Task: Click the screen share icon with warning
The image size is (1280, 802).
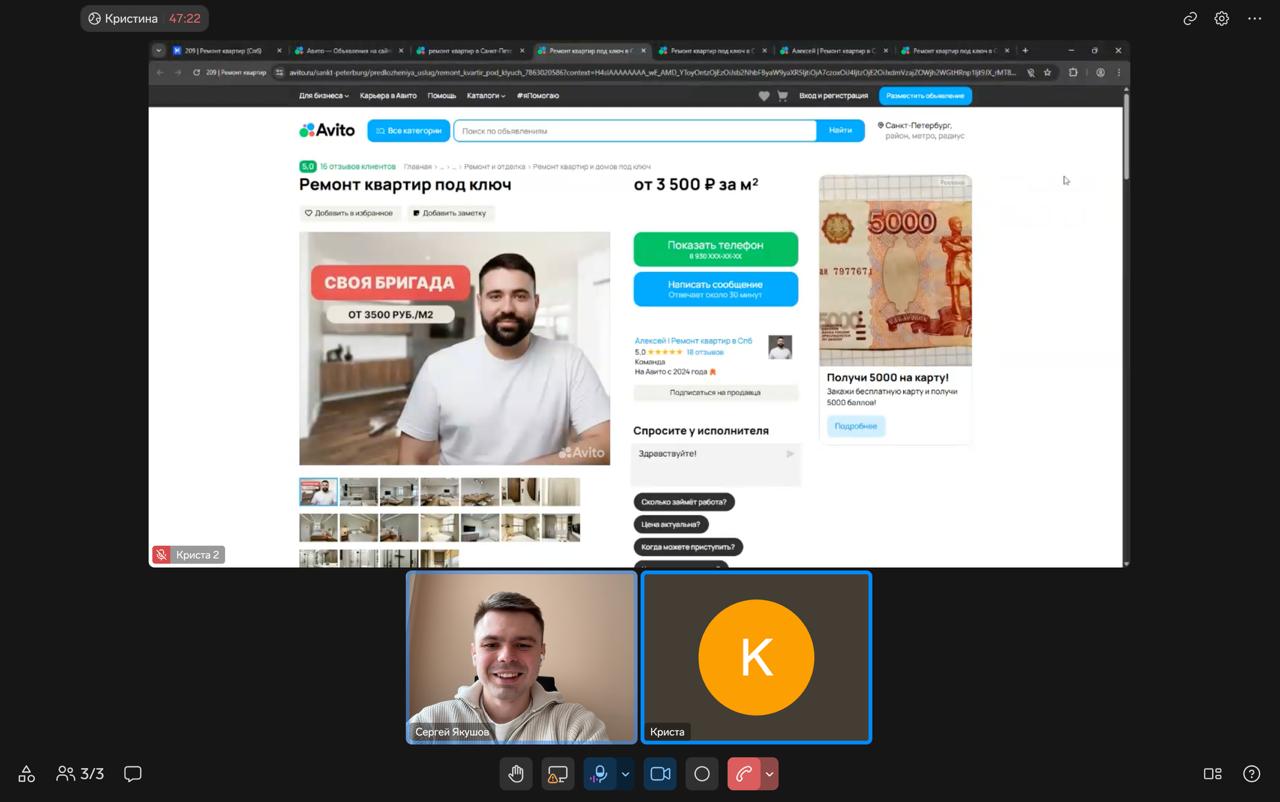Action: pos(558,774)
